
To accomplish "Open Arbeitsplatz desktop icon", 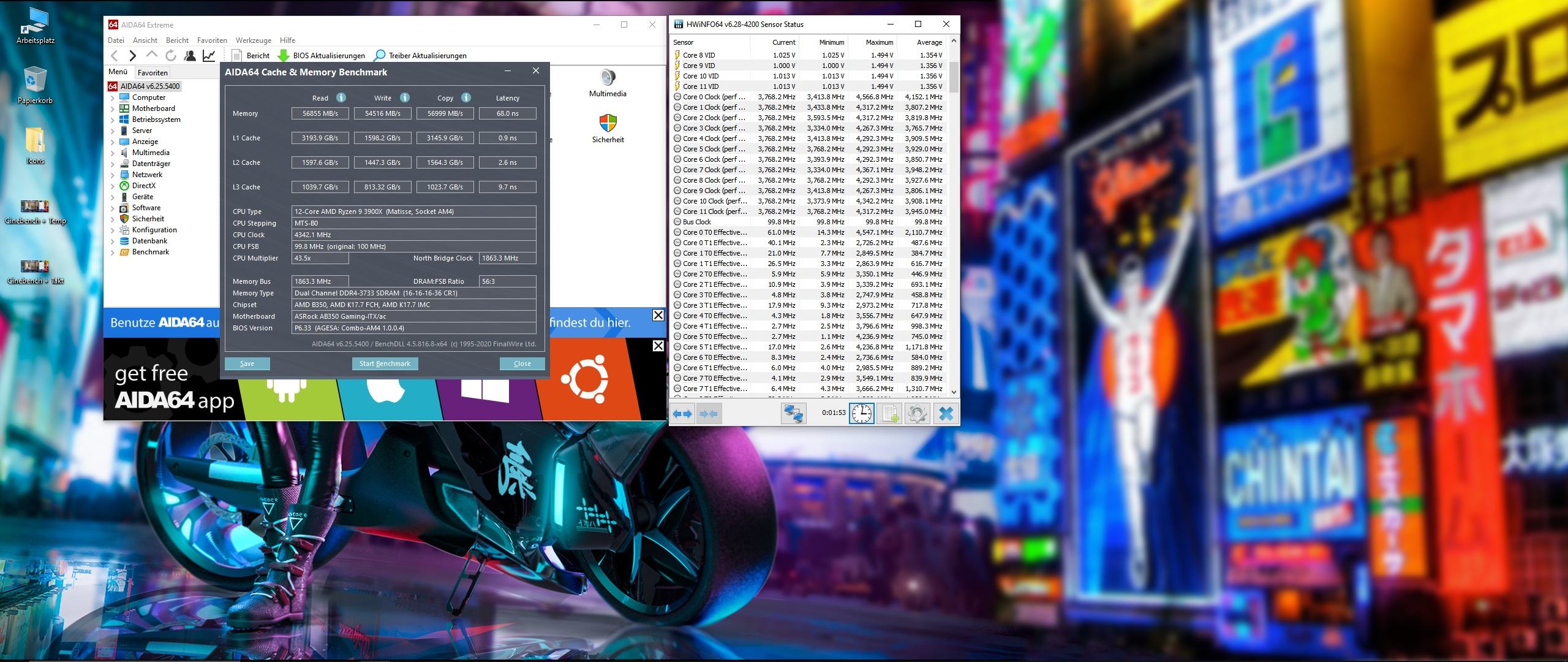I will (36, 26).
